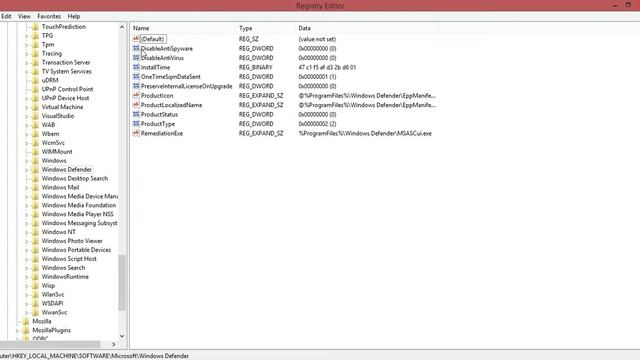Click the ProductType DWORD value icon
The width and height of the screenshot is (640, 360).
click(x=136, y=124)
